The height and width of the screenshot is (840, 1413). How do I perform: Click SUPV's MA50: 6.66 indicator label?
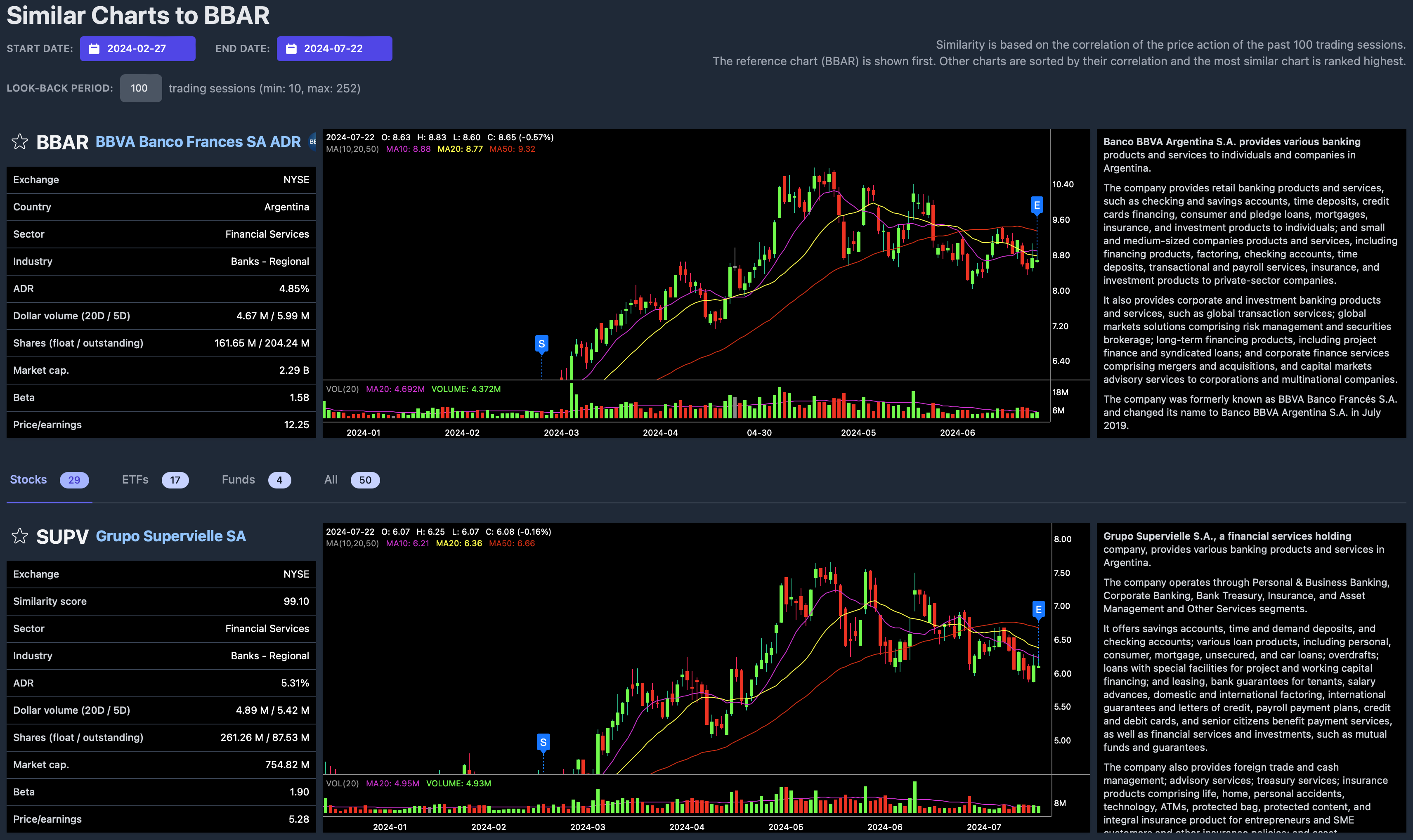click(512, 543)
